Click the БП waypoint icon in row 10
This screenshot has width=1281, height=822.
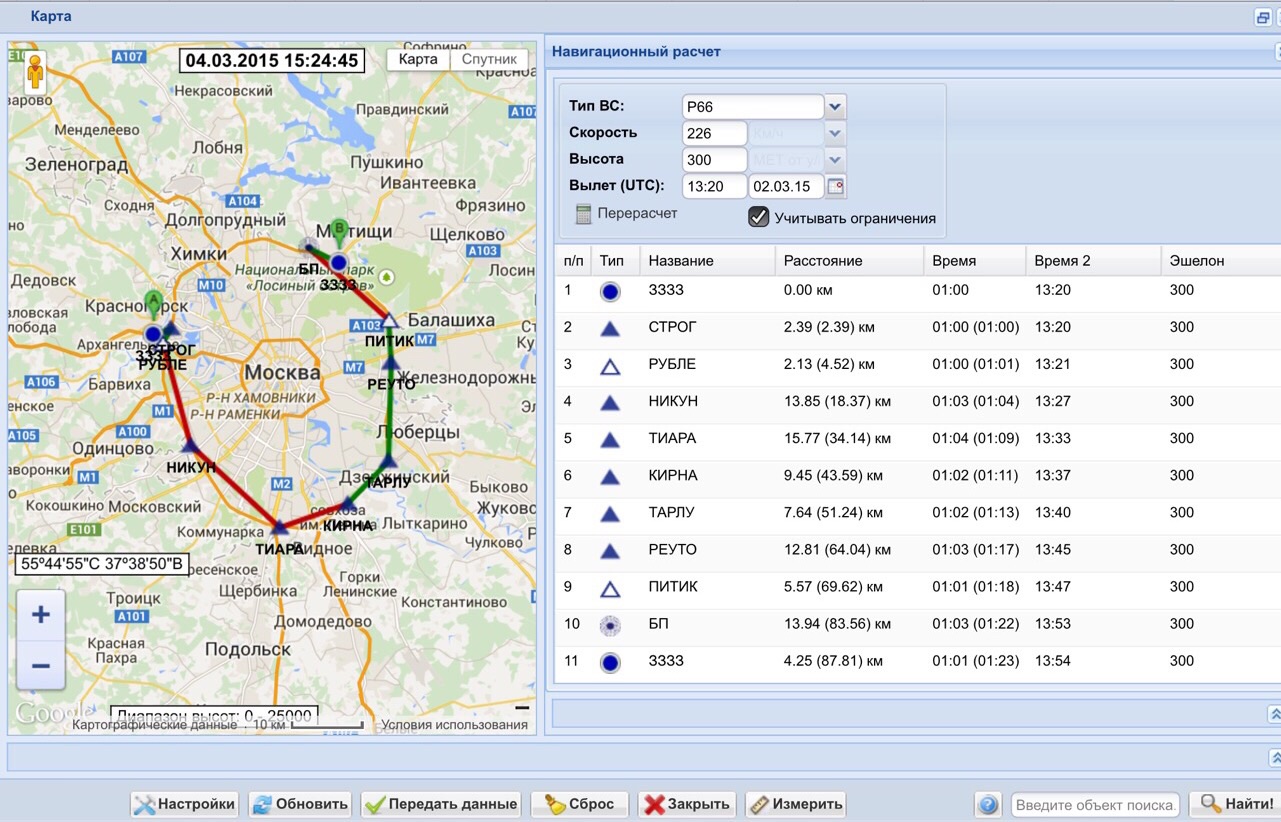pos(609,625)
